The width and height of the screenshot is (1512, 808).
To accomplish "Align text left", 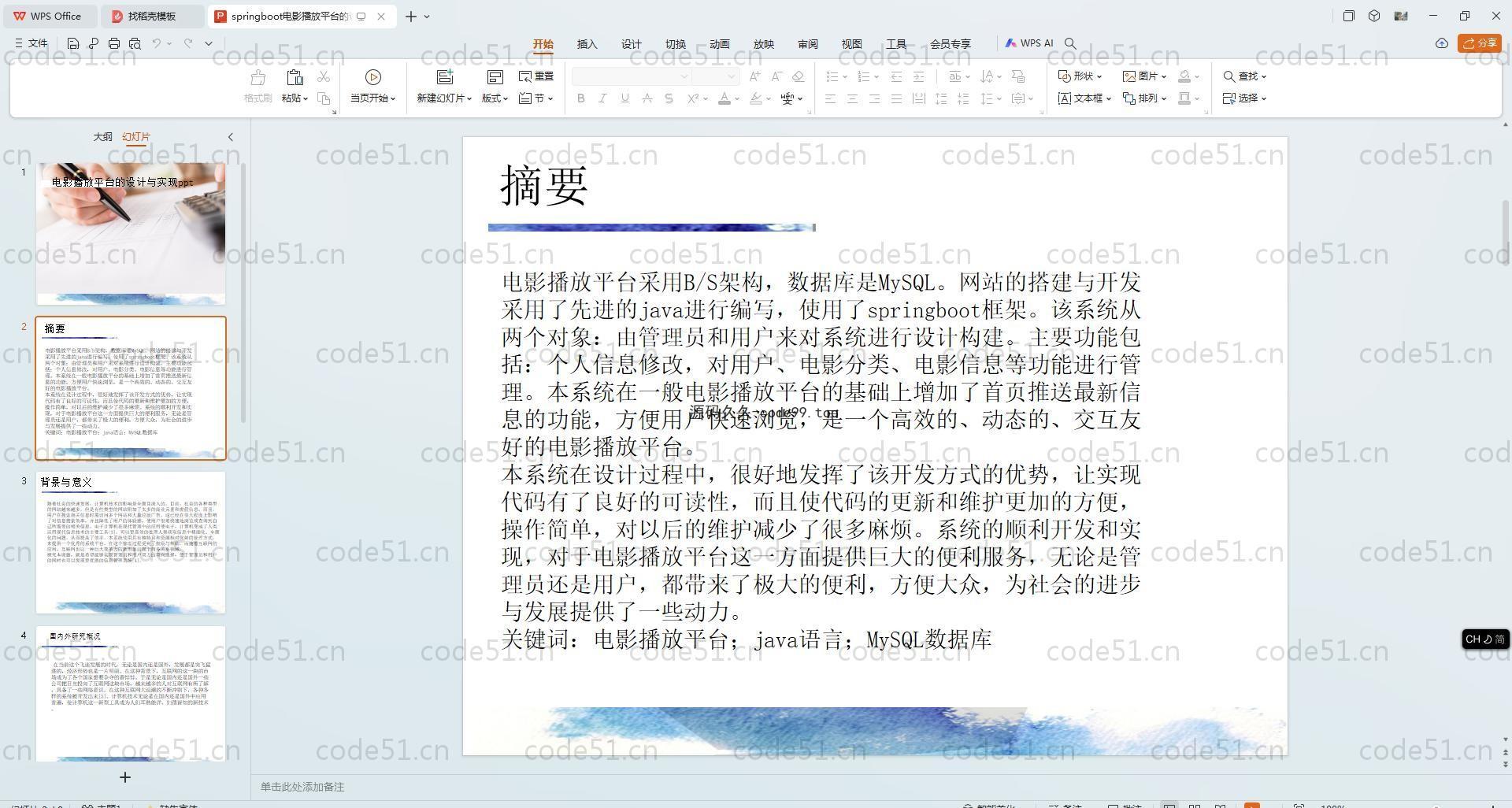I will pos(830,98).
